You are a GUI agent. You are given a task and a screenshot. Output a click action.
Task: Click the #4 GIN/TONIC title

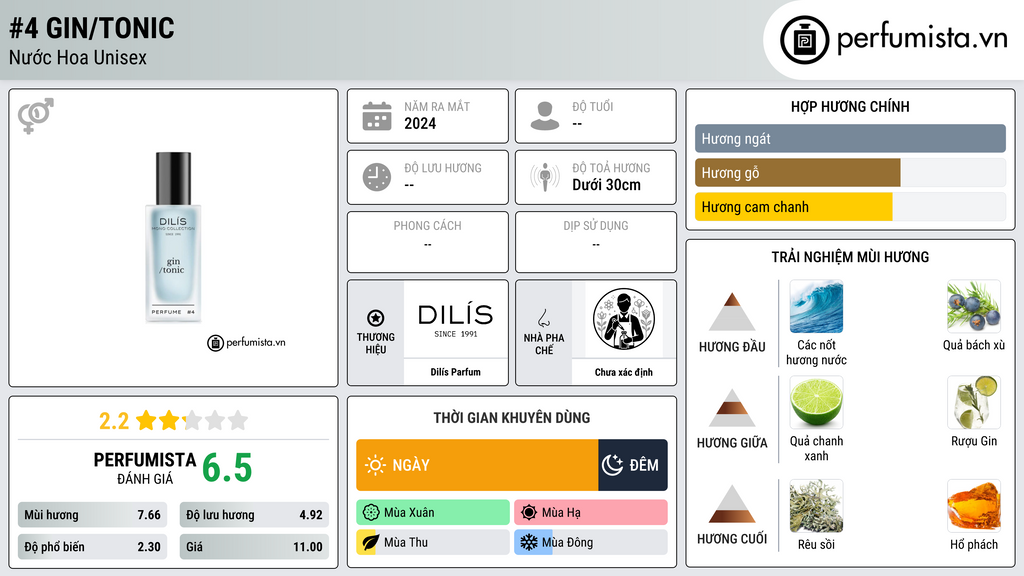coord(92,29)
